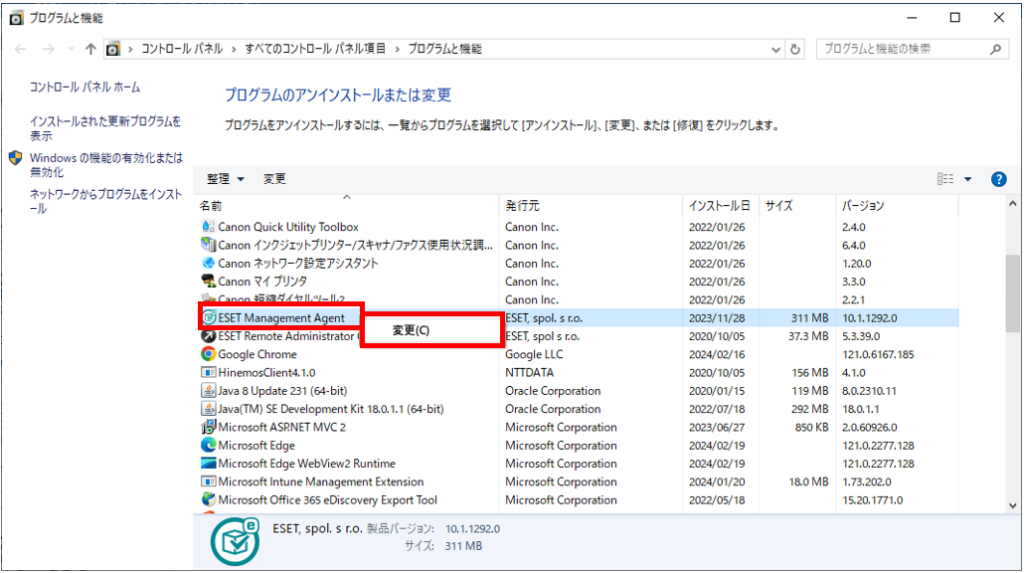
Task: Click the プログラムと機能 breadcrumb segment
Action: coord(445,49)
